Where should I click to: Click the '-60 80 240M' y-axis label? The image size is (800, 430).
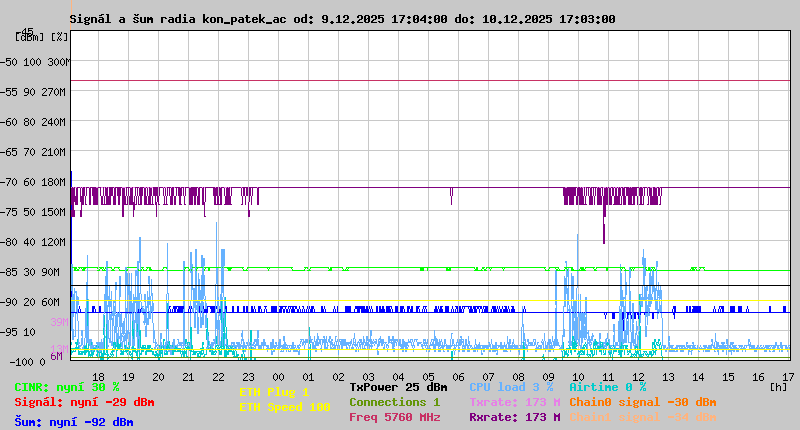click(33, 122)
